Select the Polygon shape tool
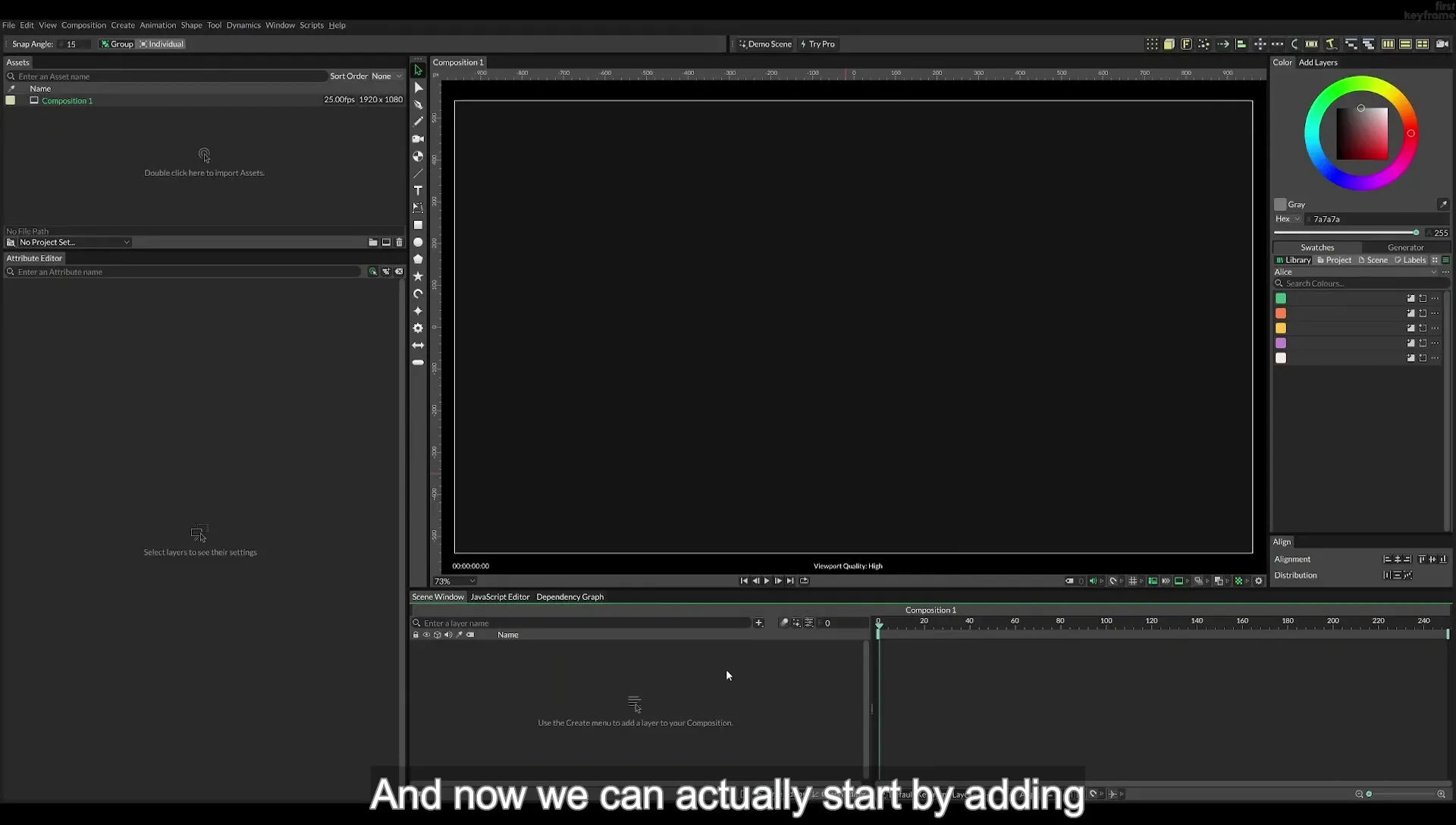This screenshot has height=825, width=1456. (418, 259)
